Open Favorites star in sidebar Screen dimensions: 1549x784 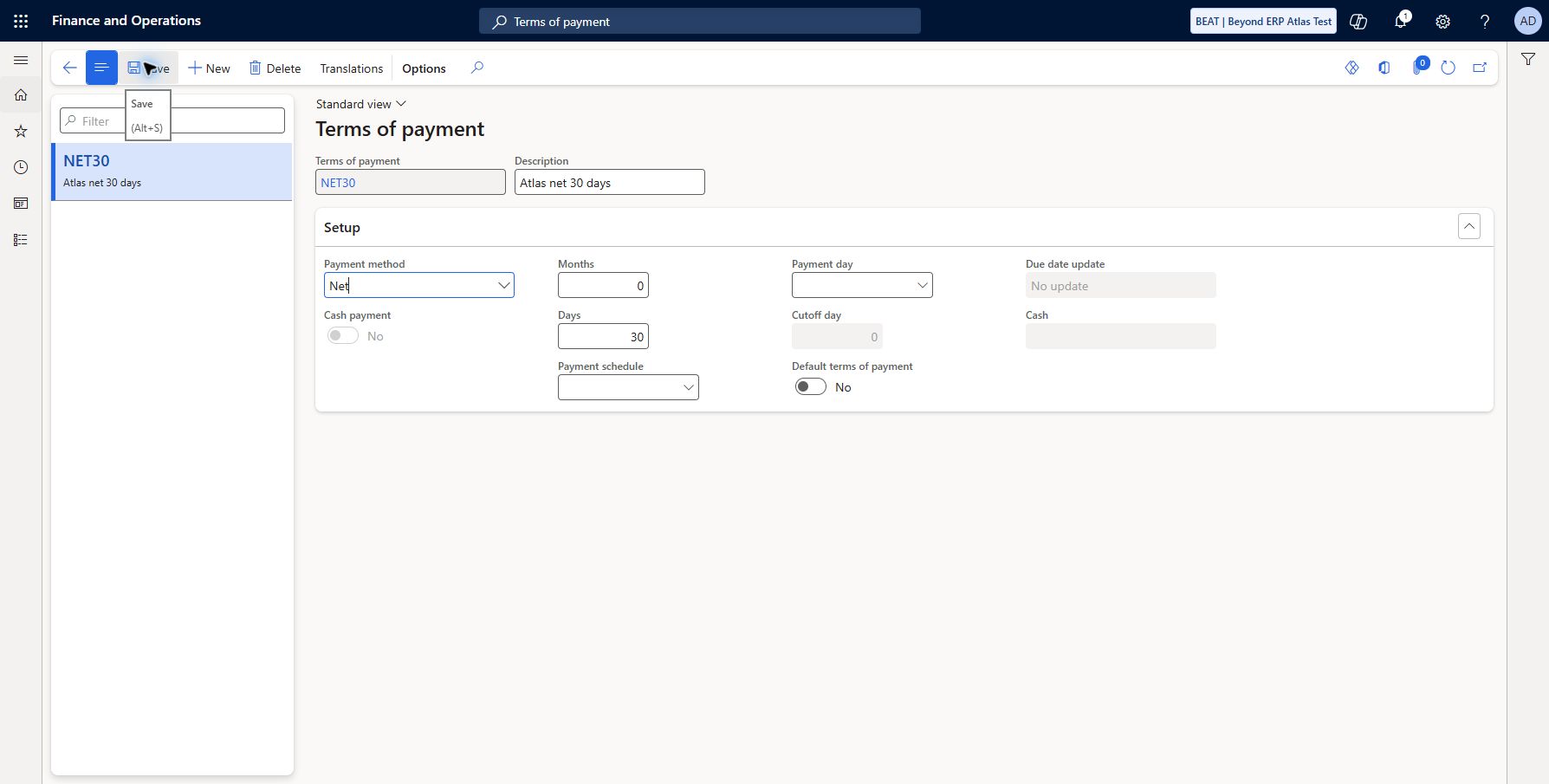click(21, 132)
